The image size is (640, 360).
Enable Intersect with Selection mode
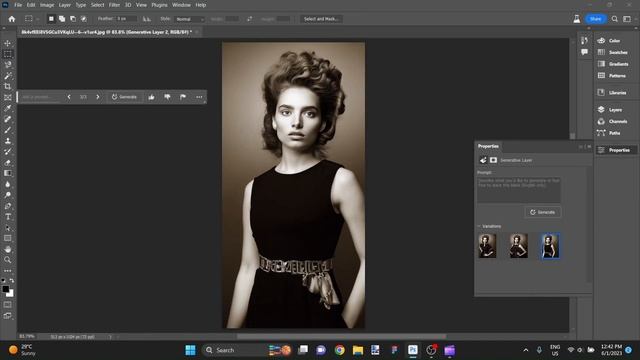point(84,19)
